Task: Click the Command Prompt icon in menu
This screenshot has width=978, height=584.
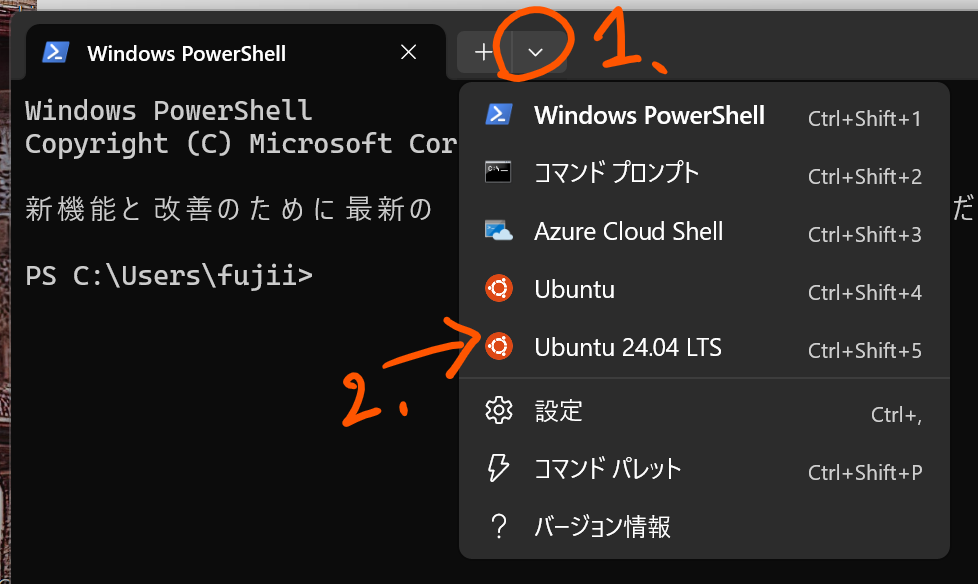Action: coord(498,173)
